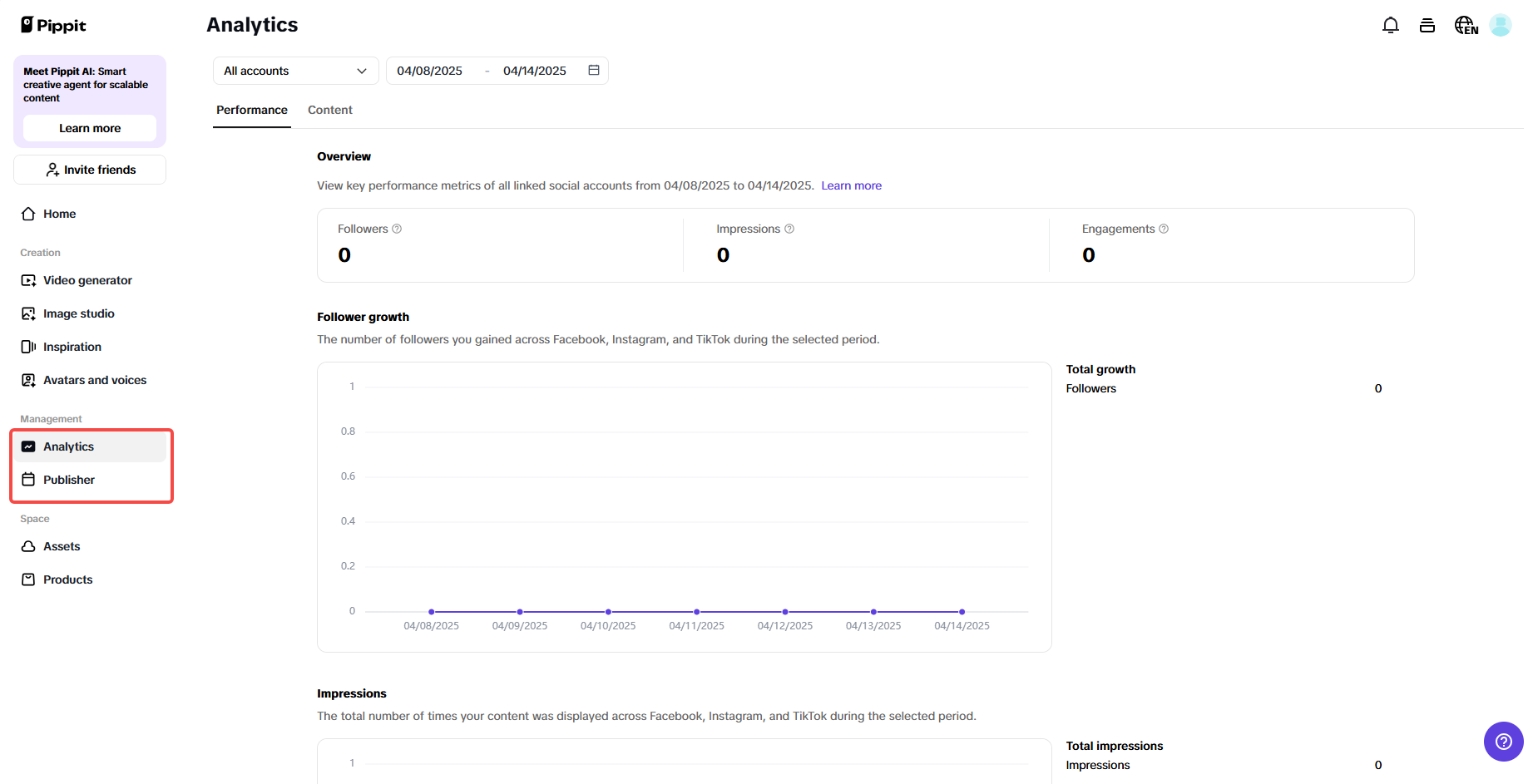
Task: Switch to the Content tab
Action: (x=329, y=110)
